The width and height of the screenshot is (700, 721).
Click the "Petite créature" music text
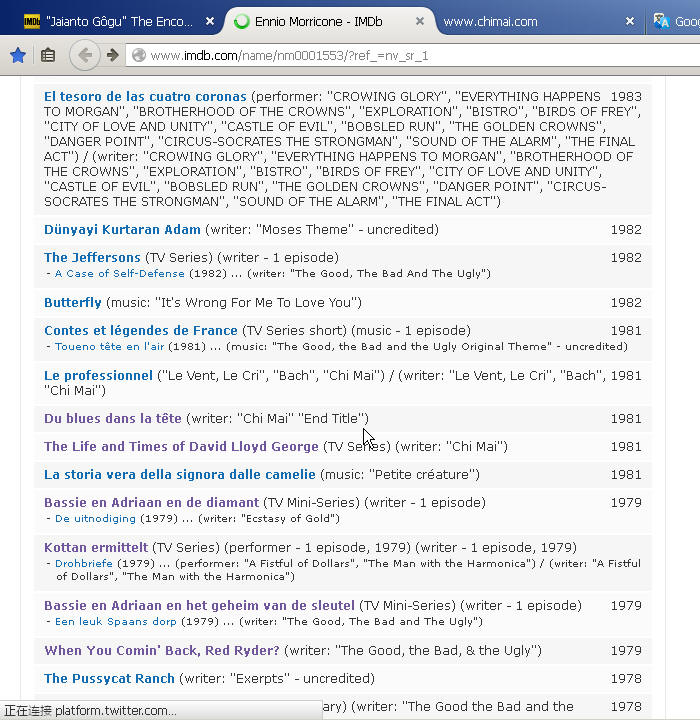422,475
